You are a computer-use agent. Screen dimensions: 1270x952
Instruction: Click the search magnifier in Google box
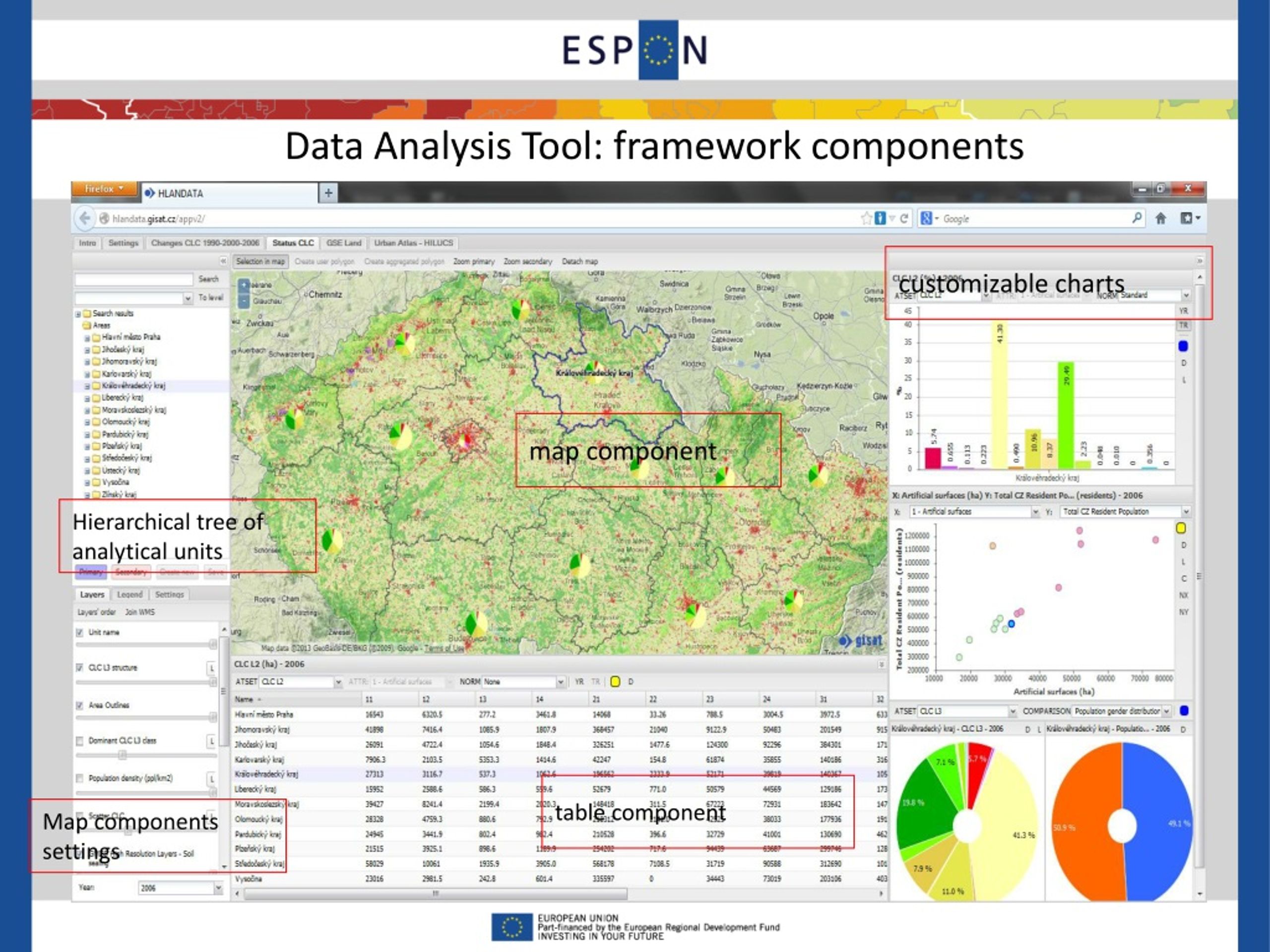pos(1137,218)
